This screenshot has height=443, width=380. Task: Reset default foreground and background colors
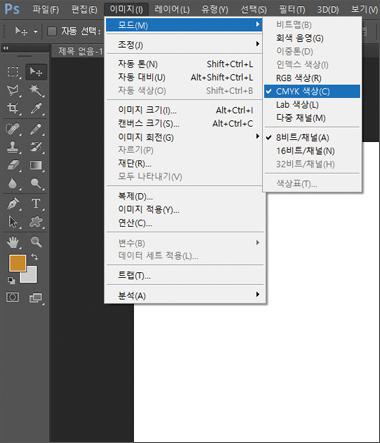click(x=11, y=280)
